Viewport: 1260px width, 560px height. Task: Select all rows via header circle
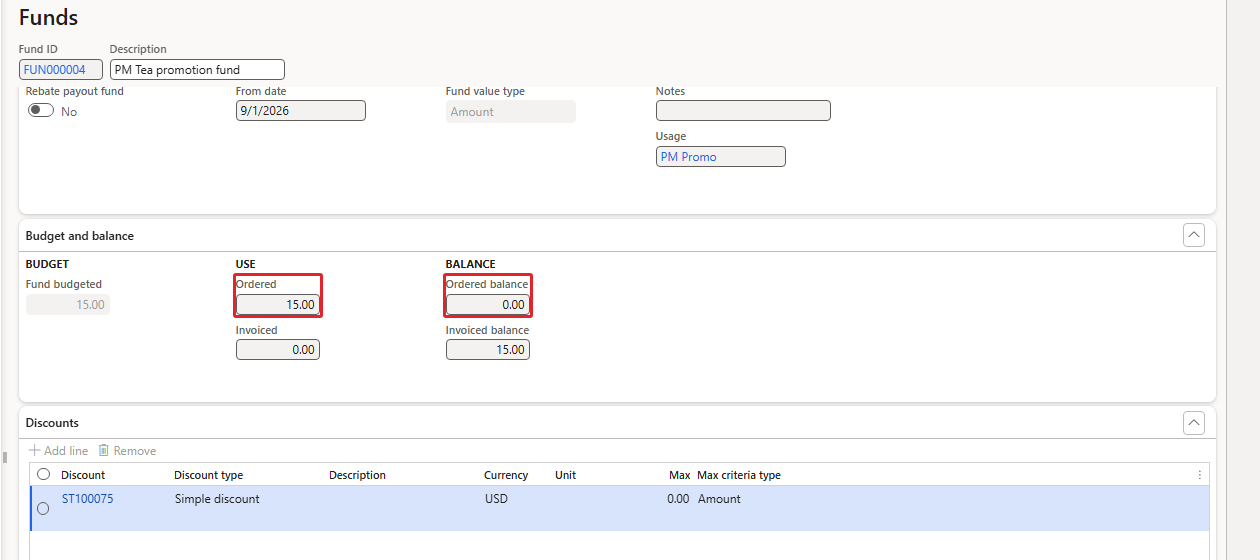pos(43,474)
